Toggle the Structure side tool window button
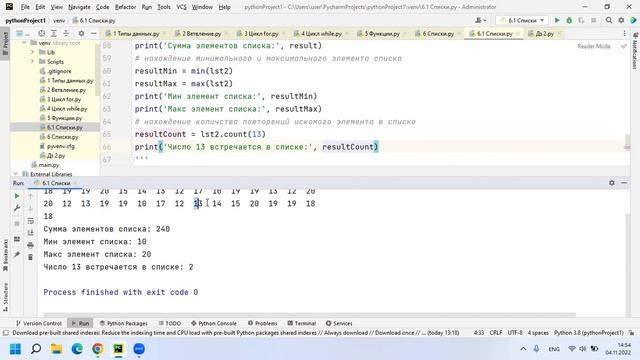 point(5,297)
